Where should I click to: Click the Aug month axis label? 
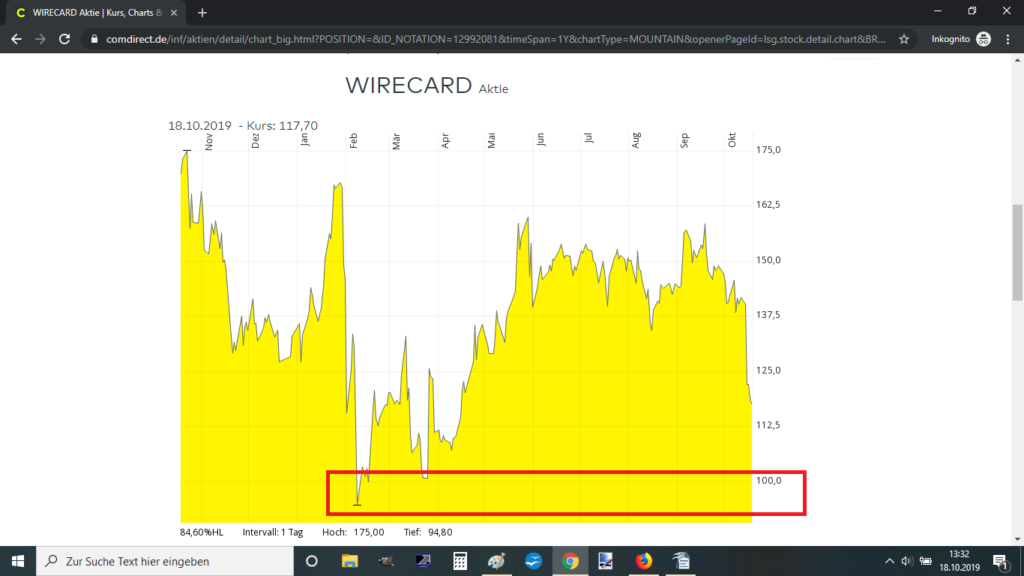pos(636,140)
